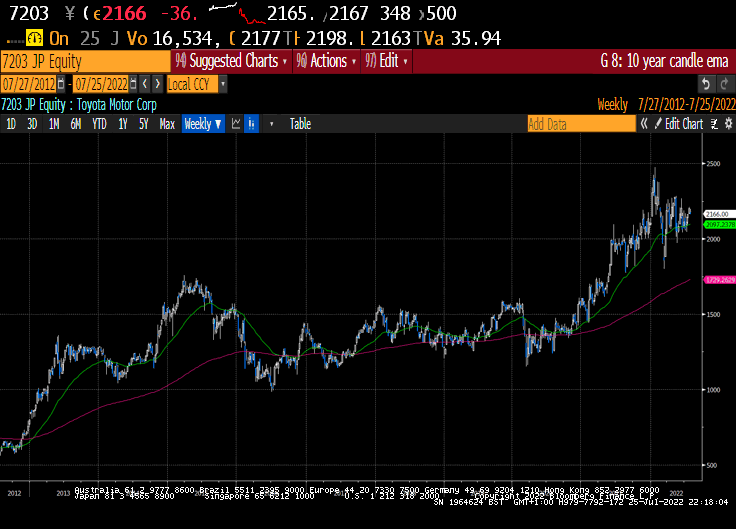Select the Max range tab

pyautogui.click(x=167, y=124)
